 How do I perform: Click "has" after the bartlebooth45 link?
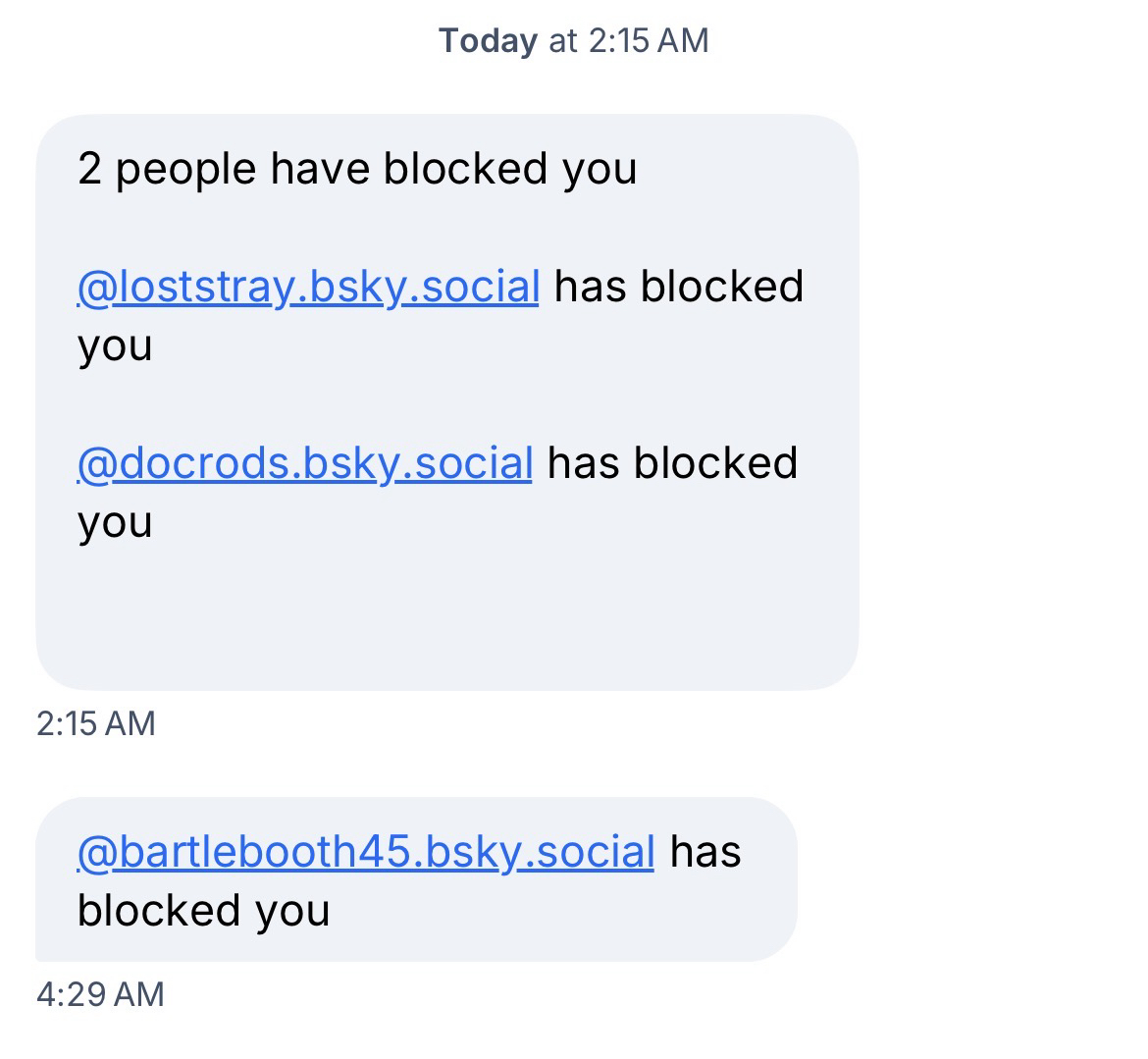tap(705, 852)
